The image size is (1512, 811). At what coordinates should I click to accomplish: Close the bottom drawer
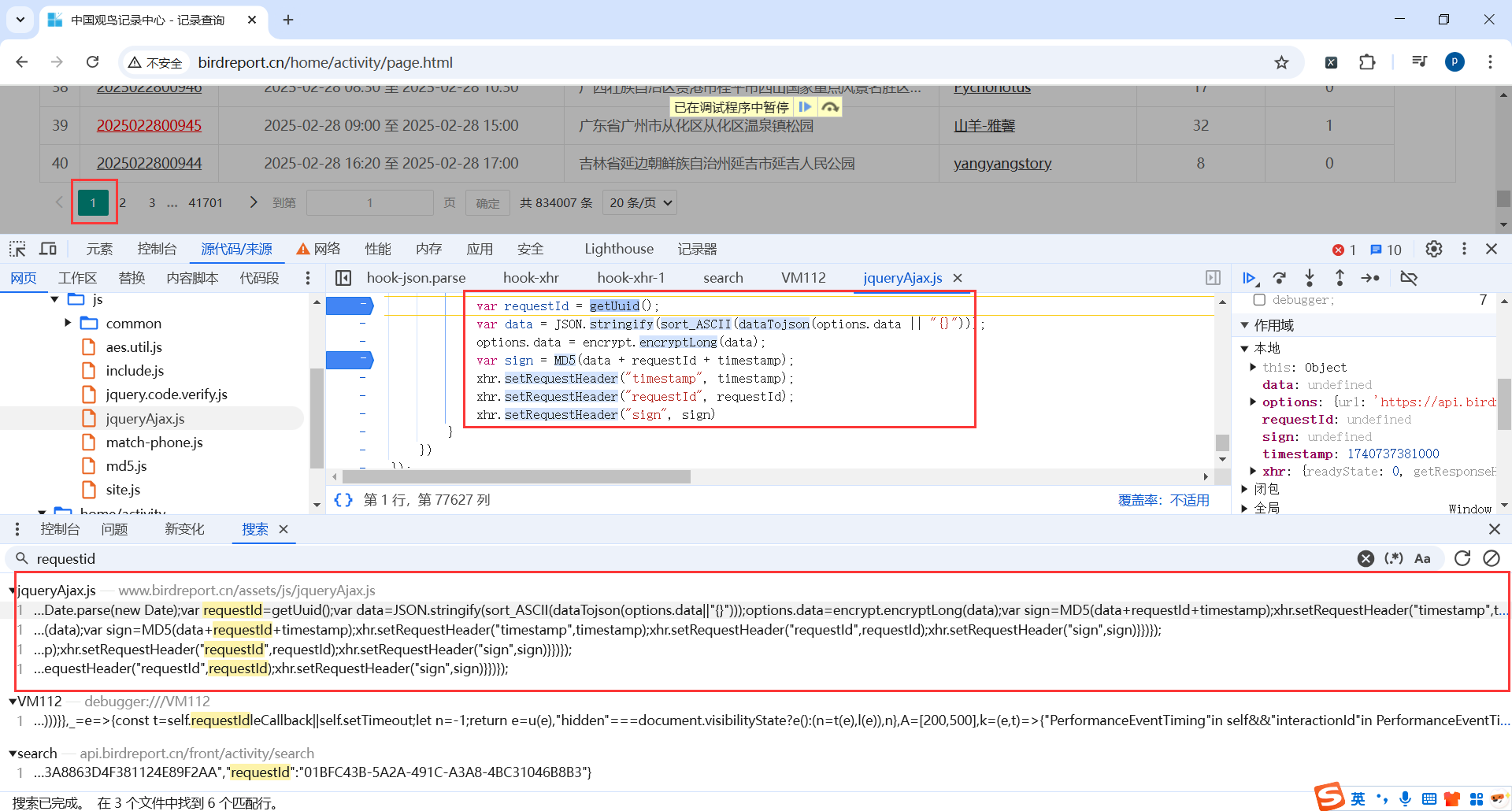(x=1495, y=529)
